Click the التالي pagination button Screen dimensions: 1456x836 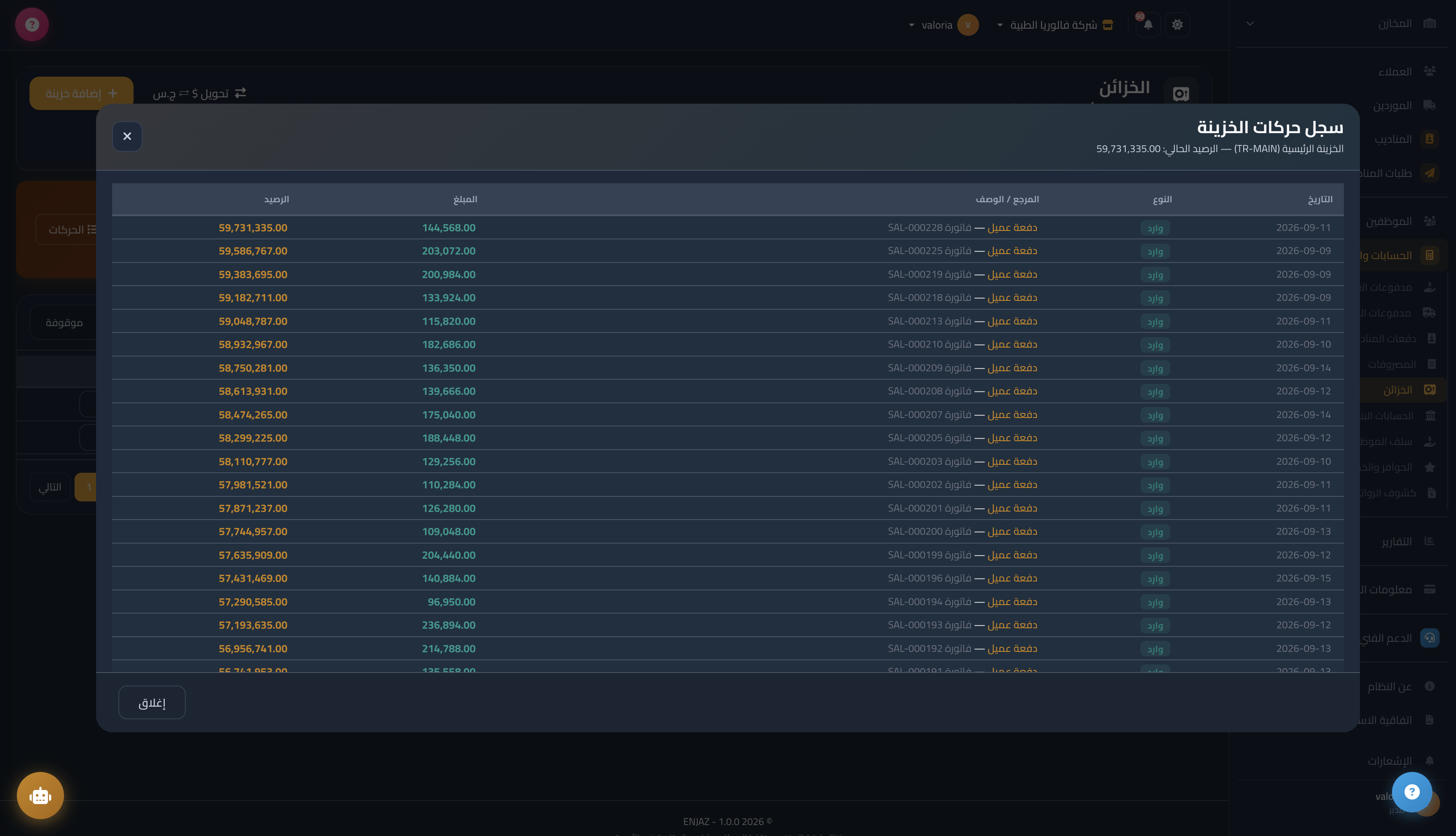50,487
